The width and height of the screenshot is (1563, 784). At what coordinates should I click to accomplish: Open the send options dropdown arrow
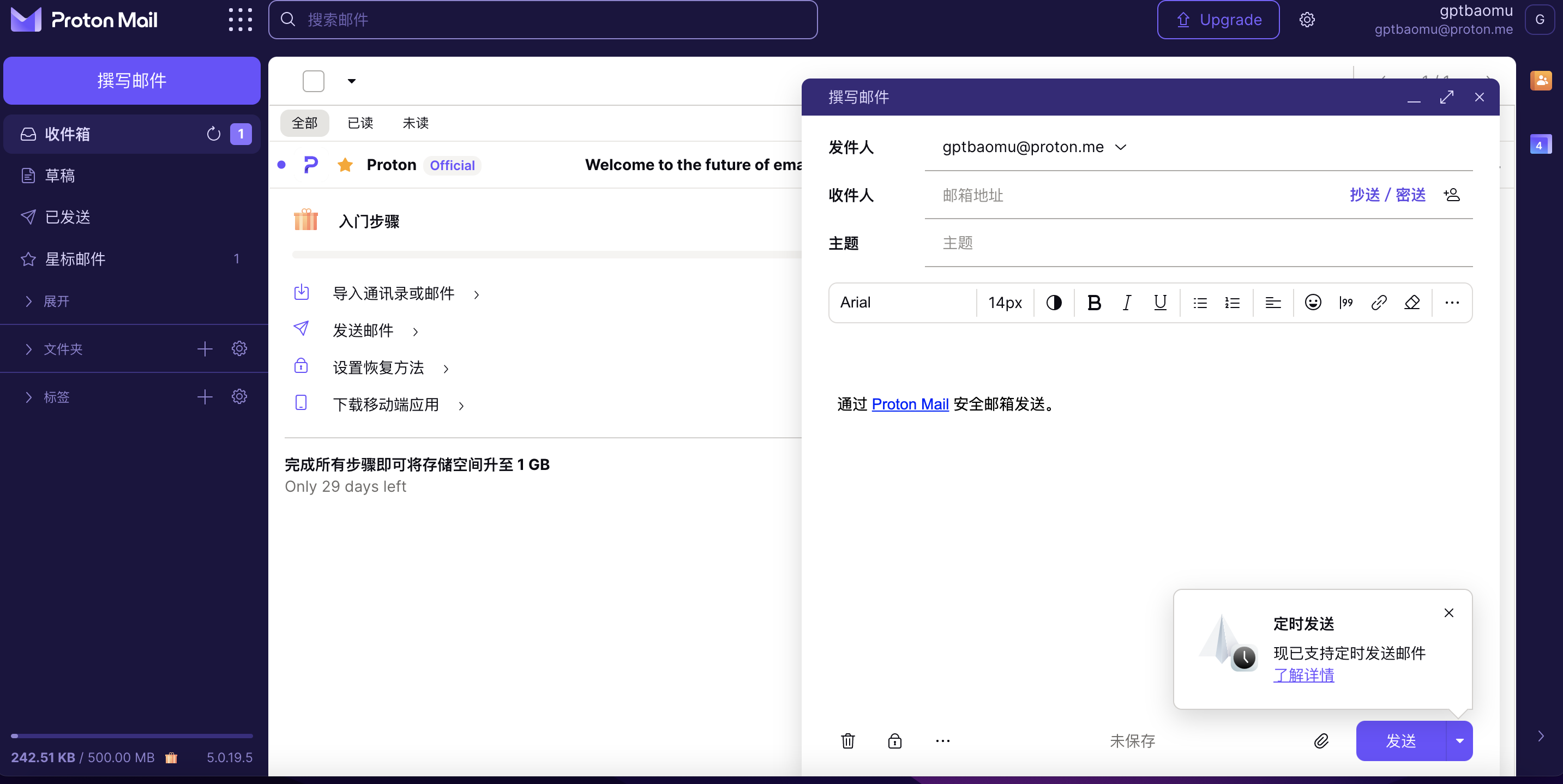pos(1460,741)
